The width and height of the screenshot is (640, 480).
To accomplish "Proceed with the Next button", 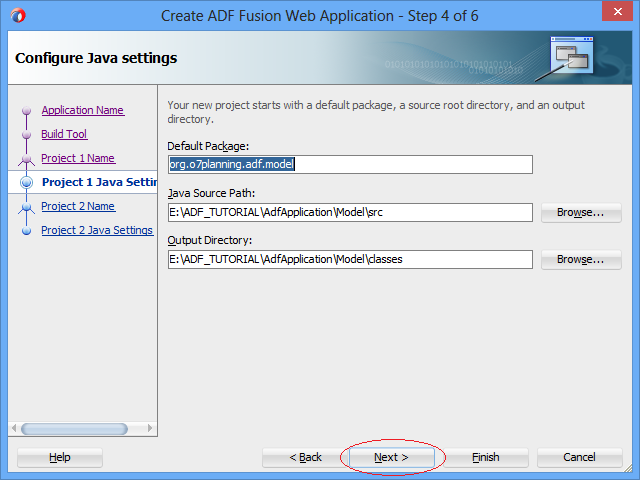I will [x=391, y=457].
